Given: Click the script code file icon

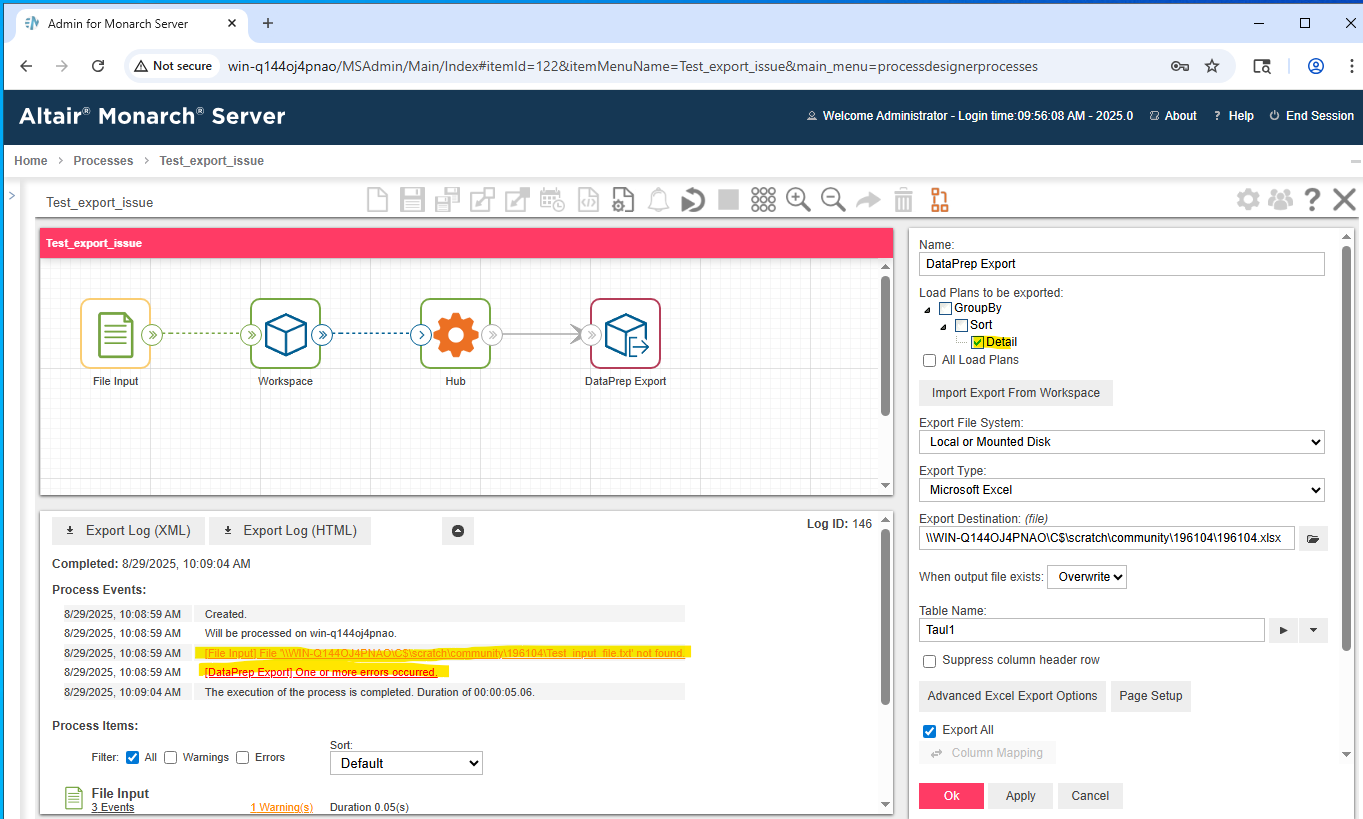Looking at the screenshot, I should click(588, 200).
